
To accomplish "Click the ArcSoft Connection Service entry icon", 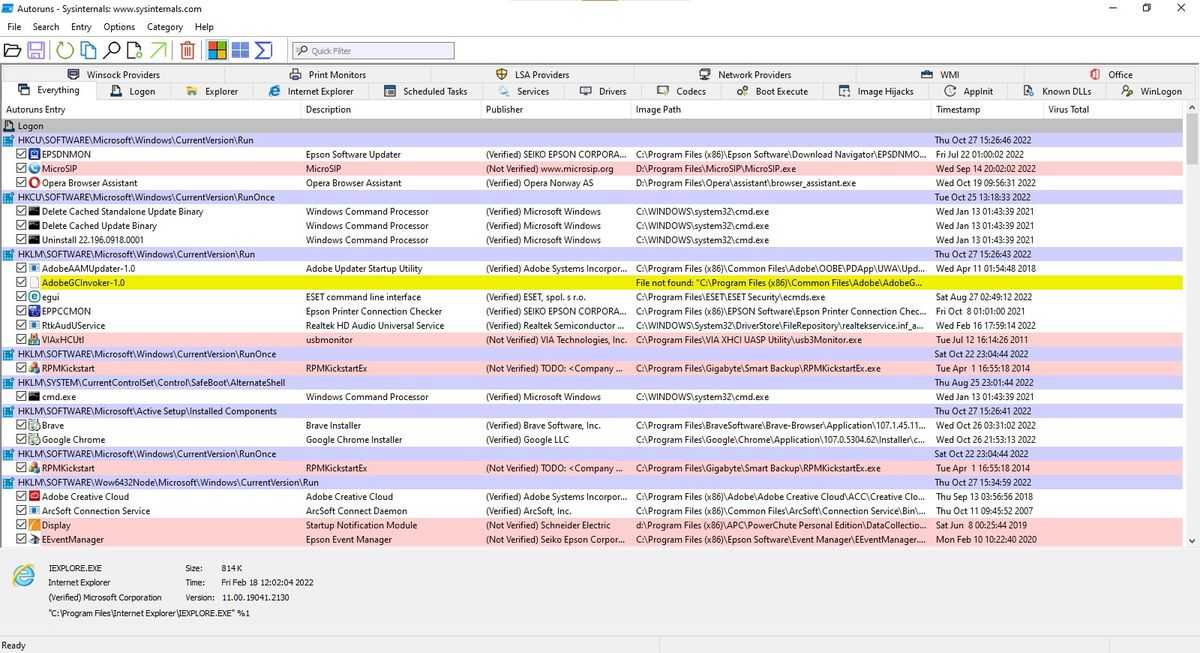I will 35,511.
